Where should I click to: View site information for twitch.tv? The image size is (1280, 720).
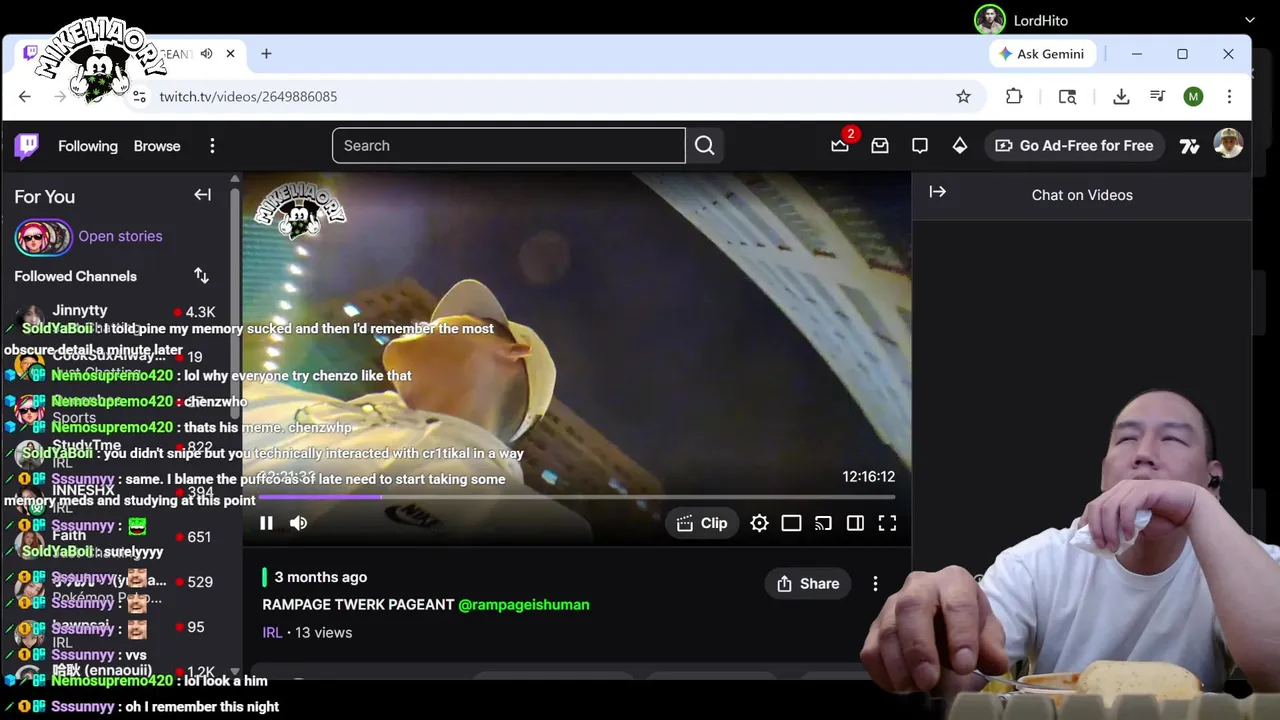(x=139, y=97)
